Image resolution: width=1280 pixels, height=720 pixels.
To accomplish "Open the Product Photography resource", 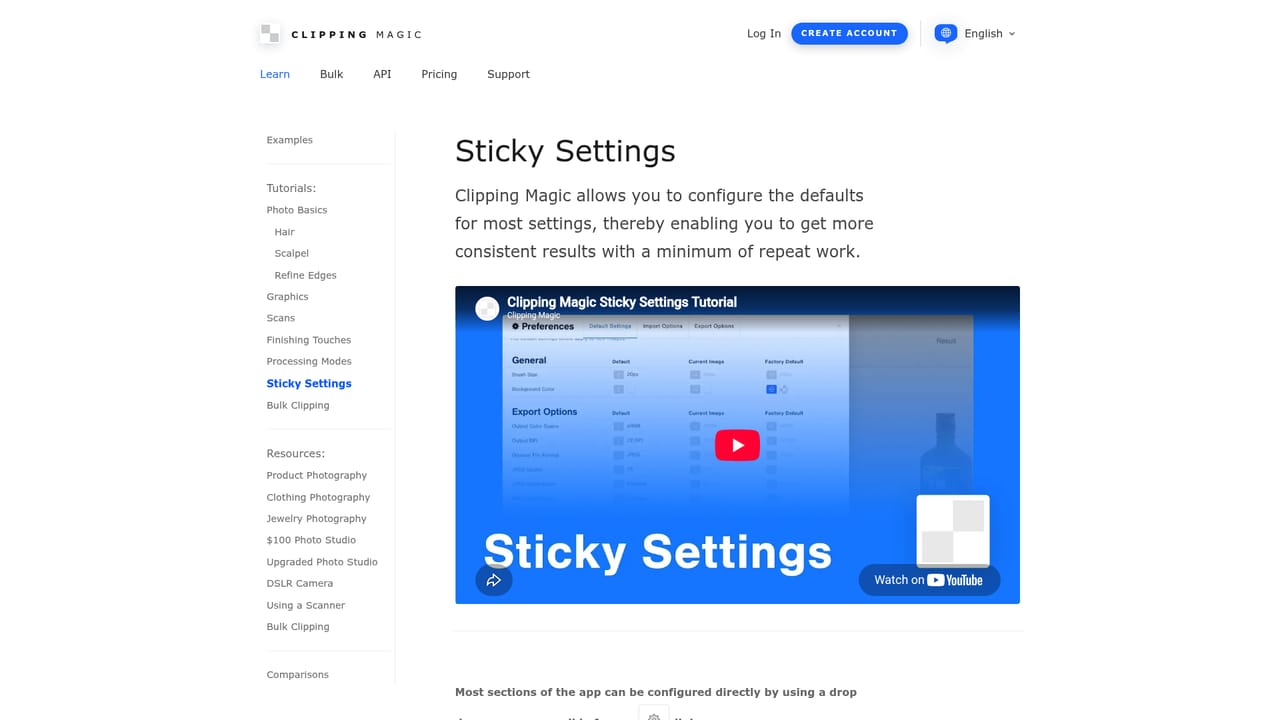I will pyautogui.click(x=317, y=476).
